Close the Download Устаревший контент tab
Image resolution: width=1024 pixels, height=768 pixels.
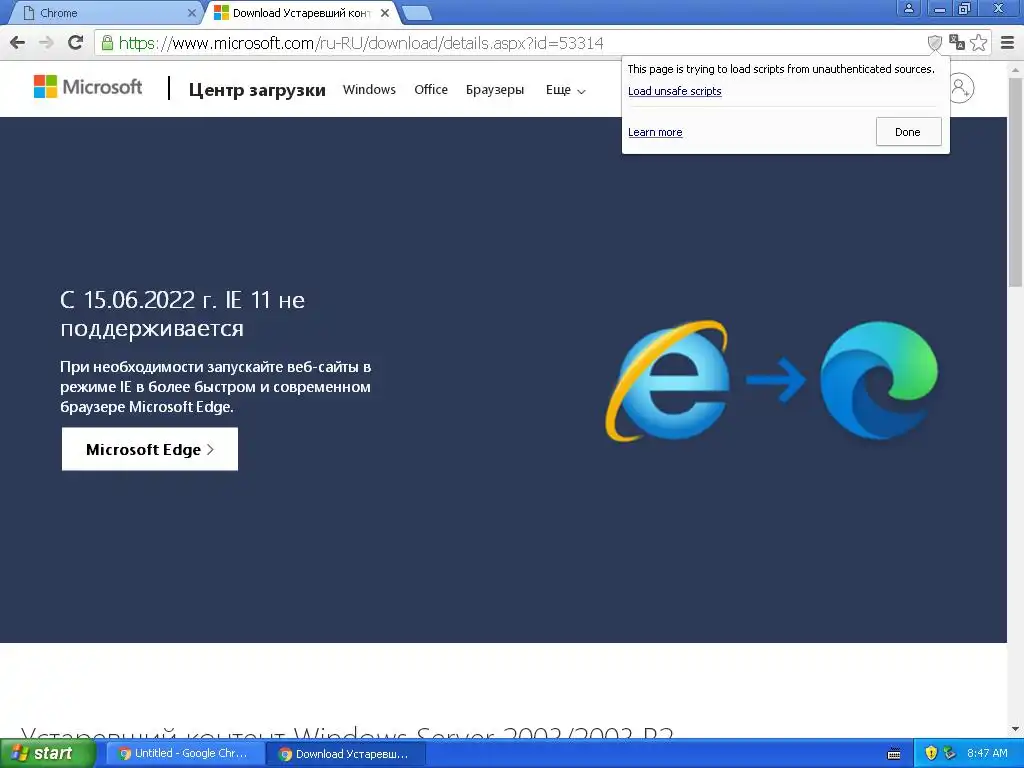[x=385, y=13]
